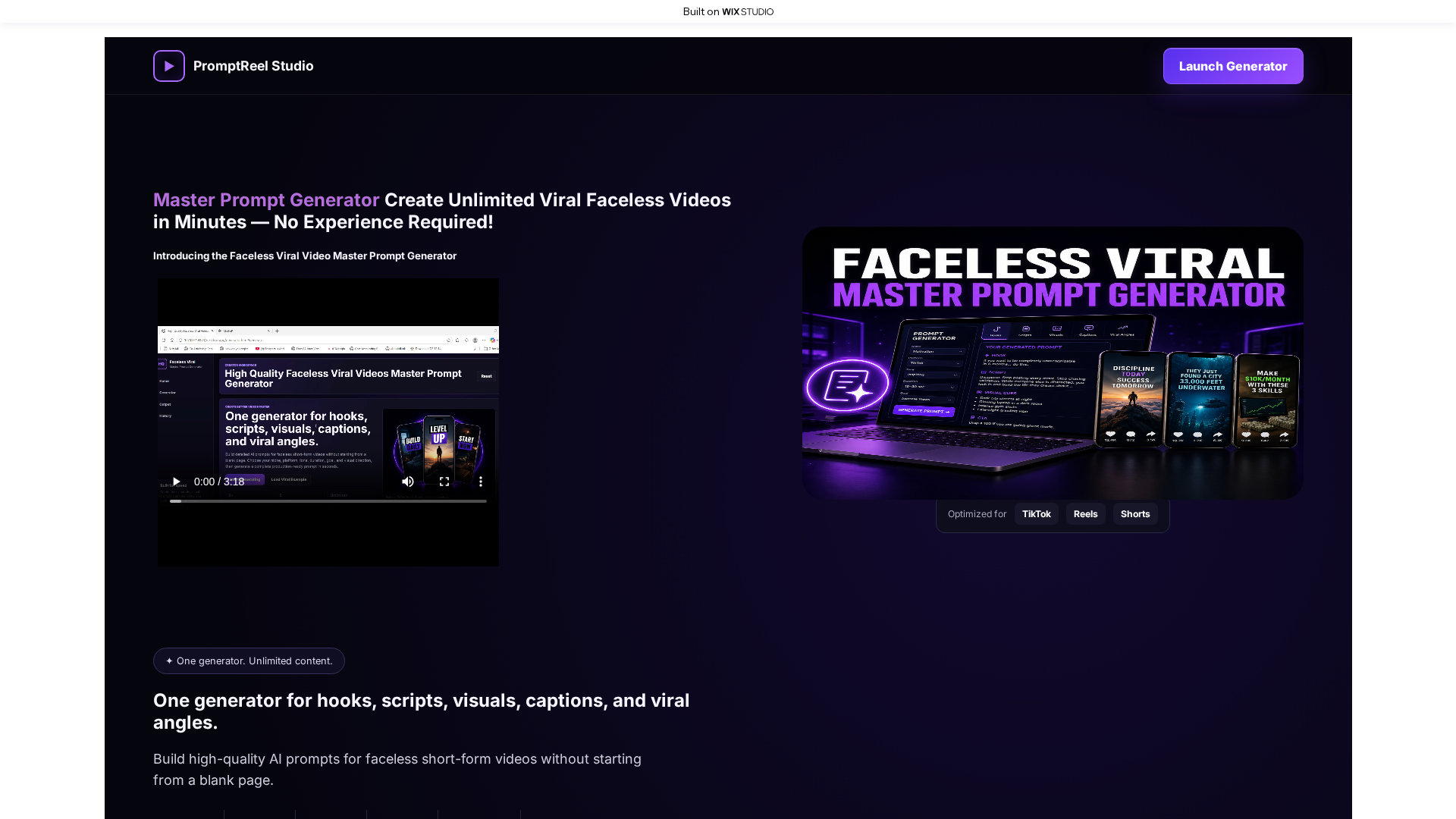Open the video's more options menu
The width and height of the screenshot is (1456, 819).
click(x=481, y=482)
